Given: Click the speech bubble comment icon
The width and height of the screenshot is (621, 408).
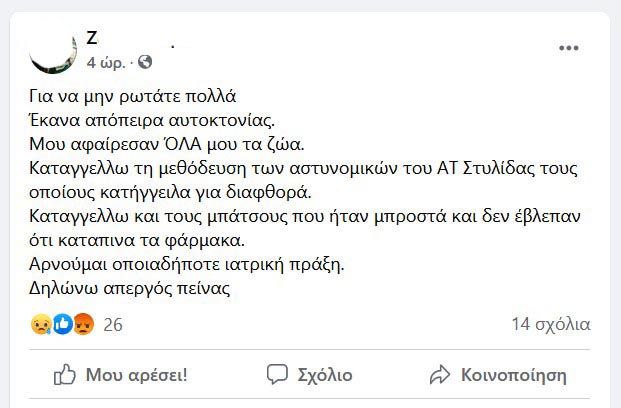Looking at the screenshot, I should (x=277, y=374).
